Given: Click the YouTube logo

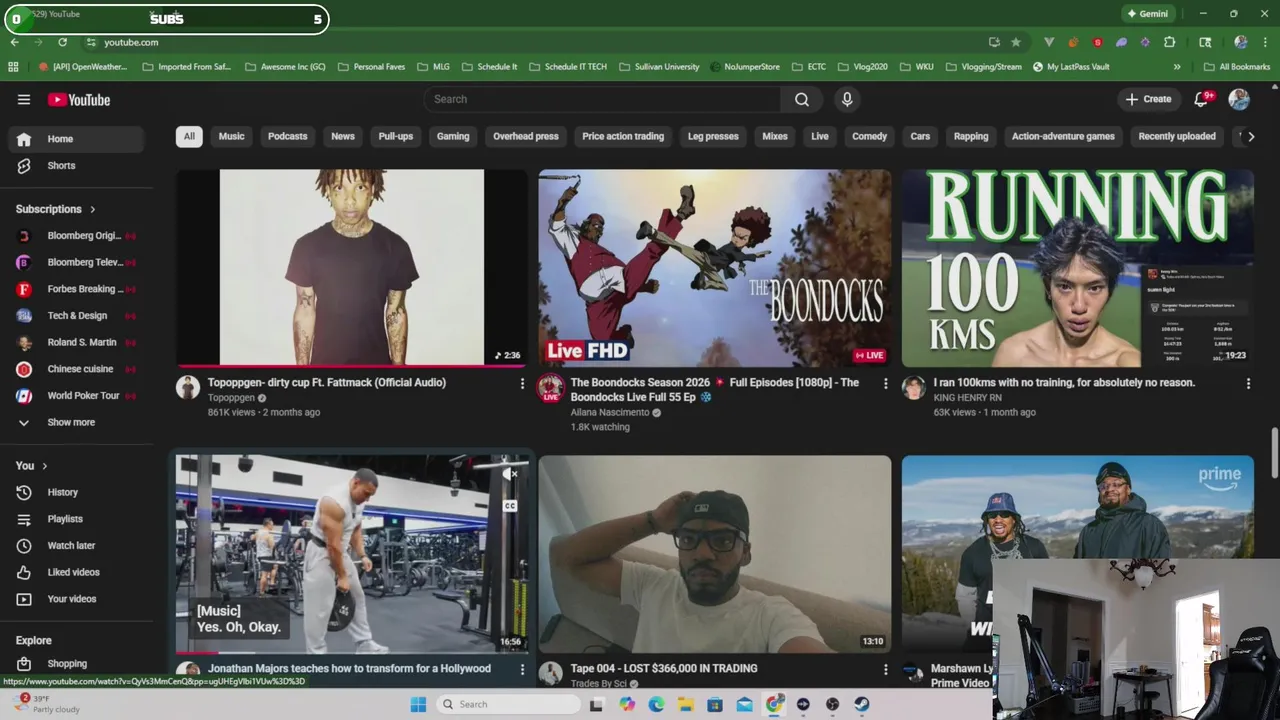Looking at the screenshot, I should pos(79,100).
